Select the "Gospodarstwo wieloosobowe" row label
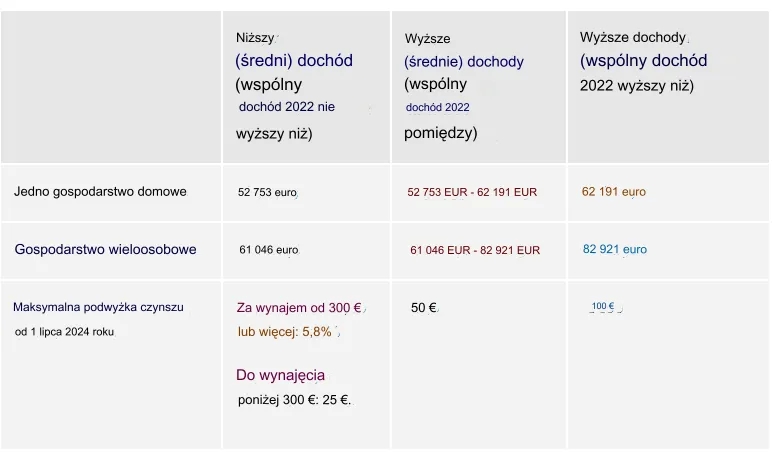 click(105, 249)
